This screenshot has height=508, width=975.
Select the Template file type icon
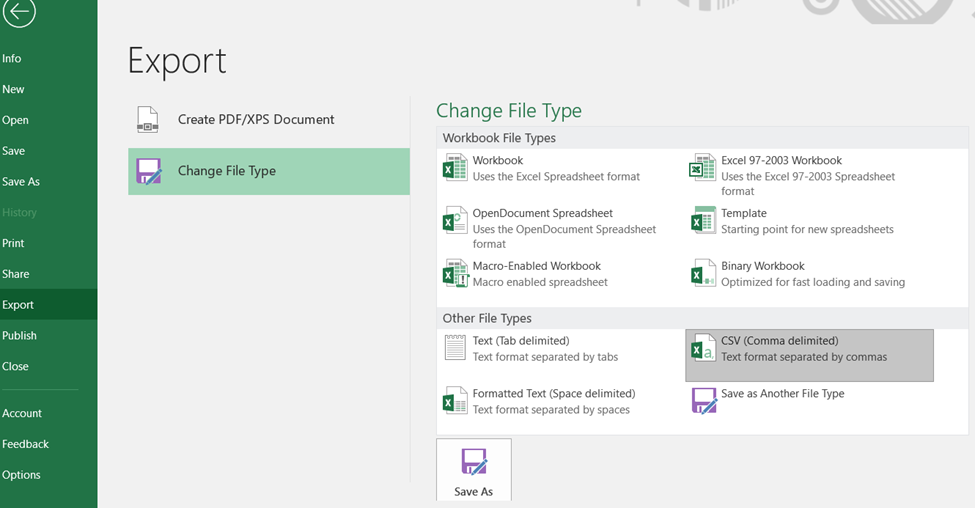(703, 220)
